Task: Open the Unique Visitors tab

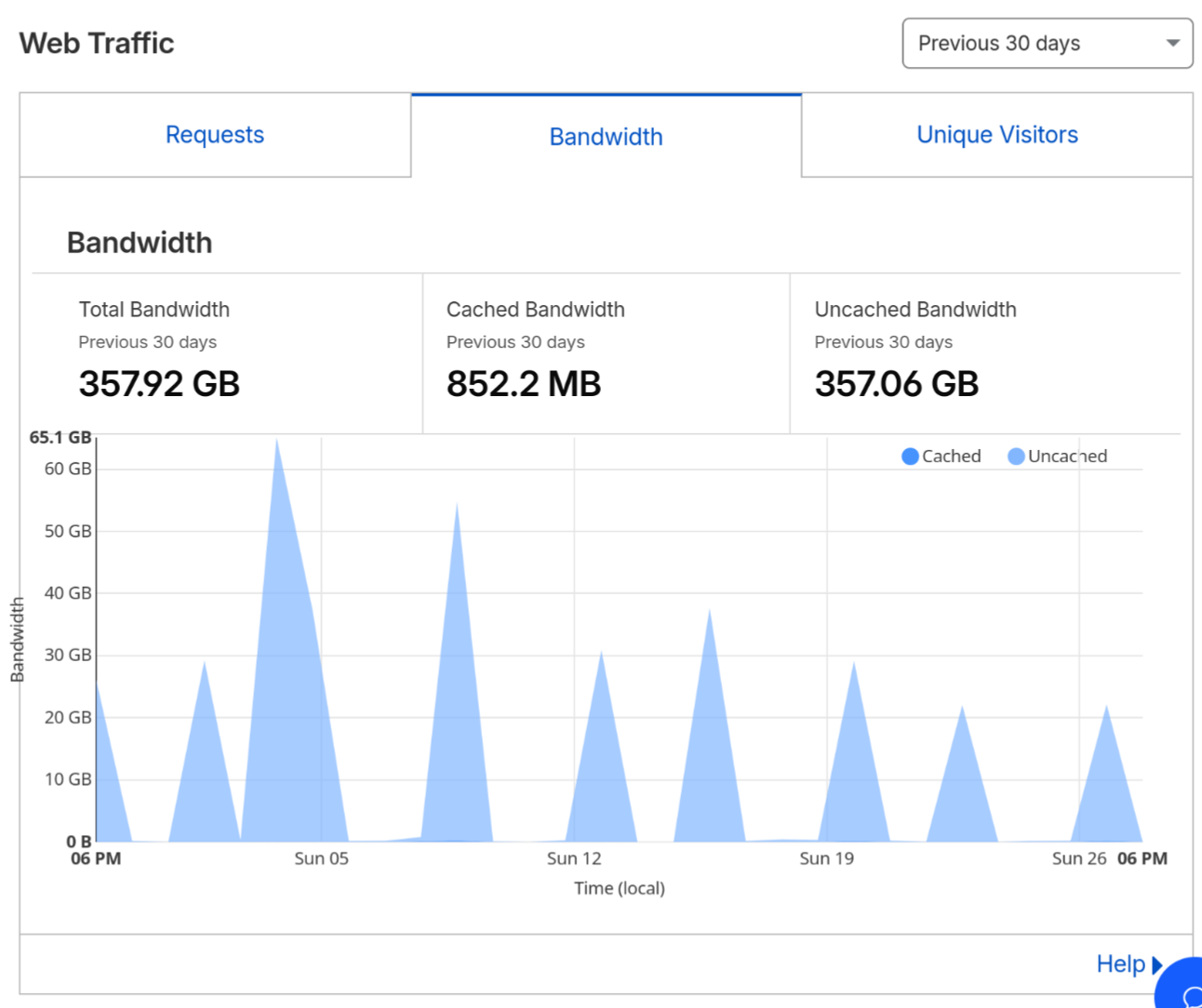Action: tap(997, 135)
